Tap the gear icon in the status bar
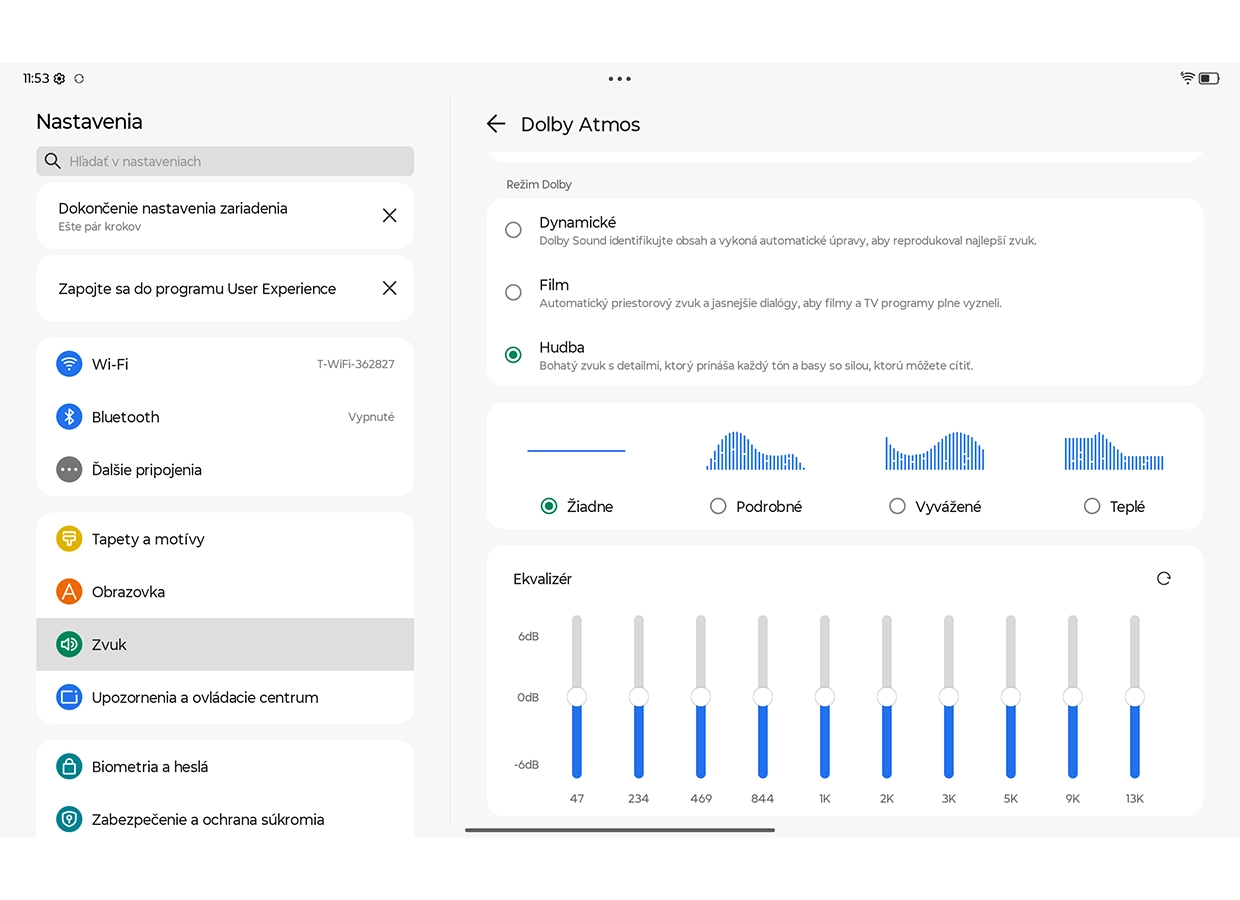Viewport: 1240px width, 900px height. (x=59, y=78)
